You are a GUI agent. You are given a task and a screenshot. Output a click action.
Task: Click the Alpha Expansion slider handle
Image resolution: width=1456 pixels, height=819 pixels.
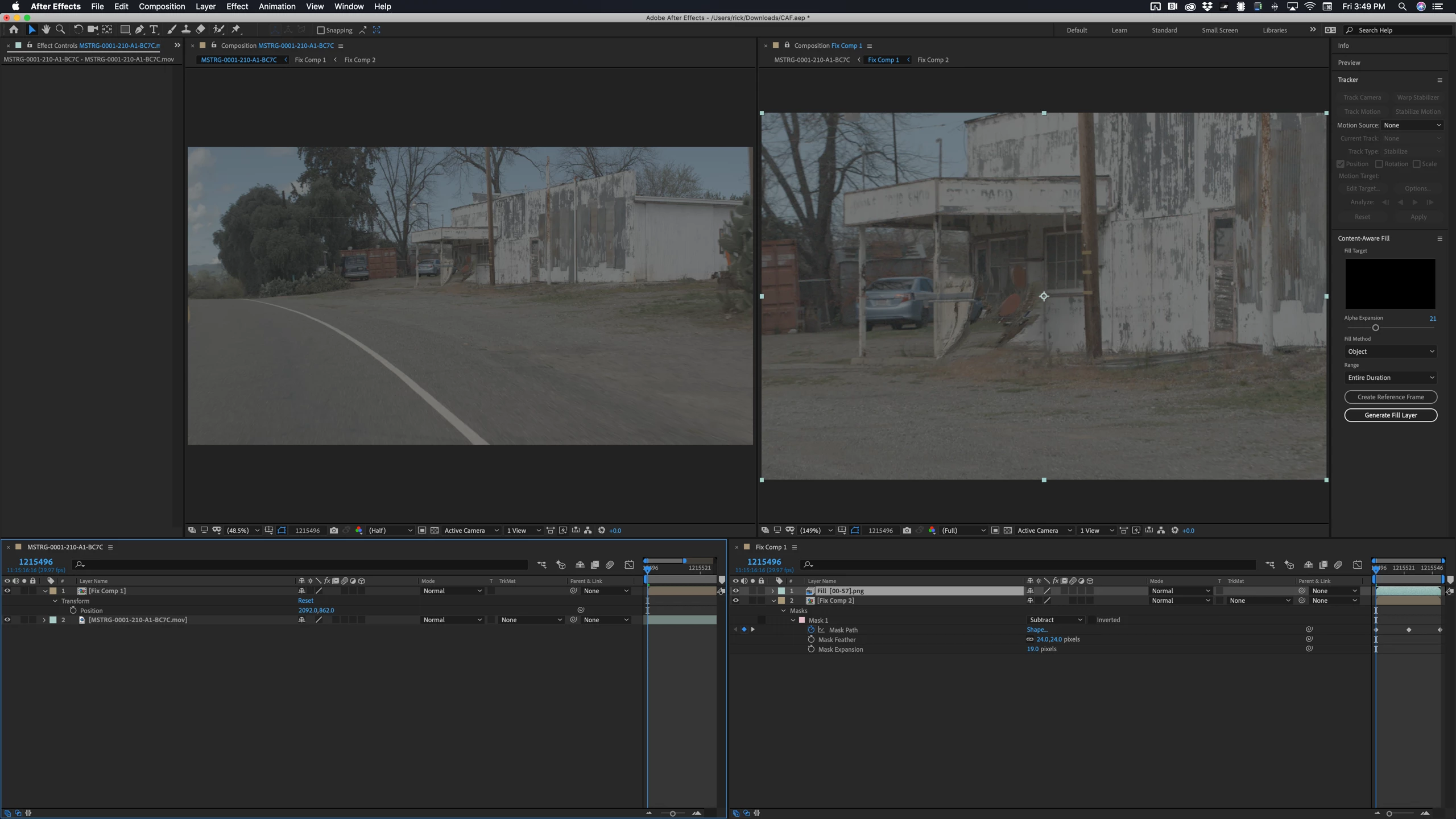tap(1375, 328)
